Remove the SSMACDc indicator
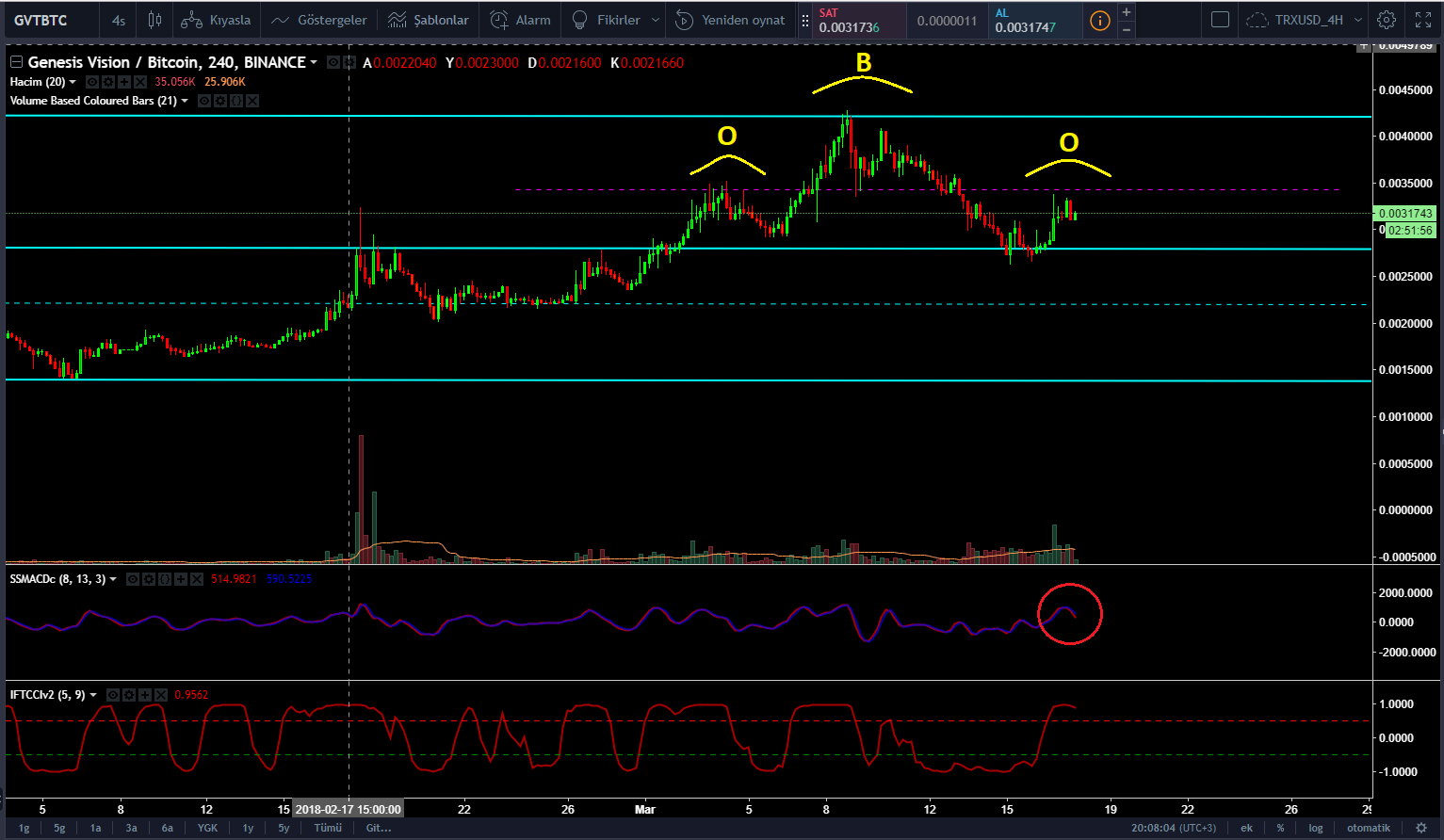This screenshot has height=840, width=1444. pos(197,579)
